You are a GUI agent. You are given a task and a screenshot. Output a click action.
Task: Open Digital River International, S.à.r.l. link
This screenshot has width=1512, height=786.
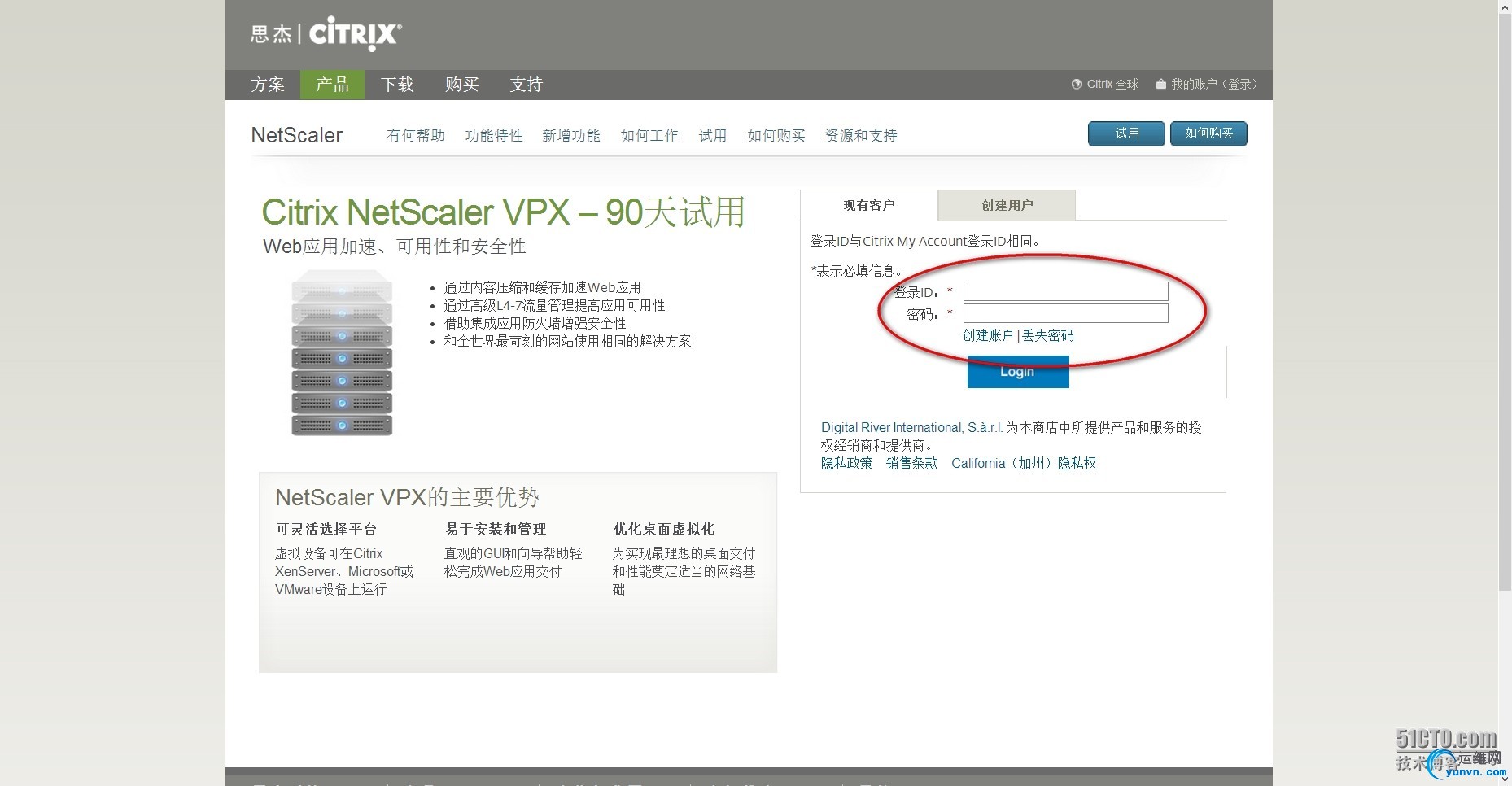[x=911, y=427]
